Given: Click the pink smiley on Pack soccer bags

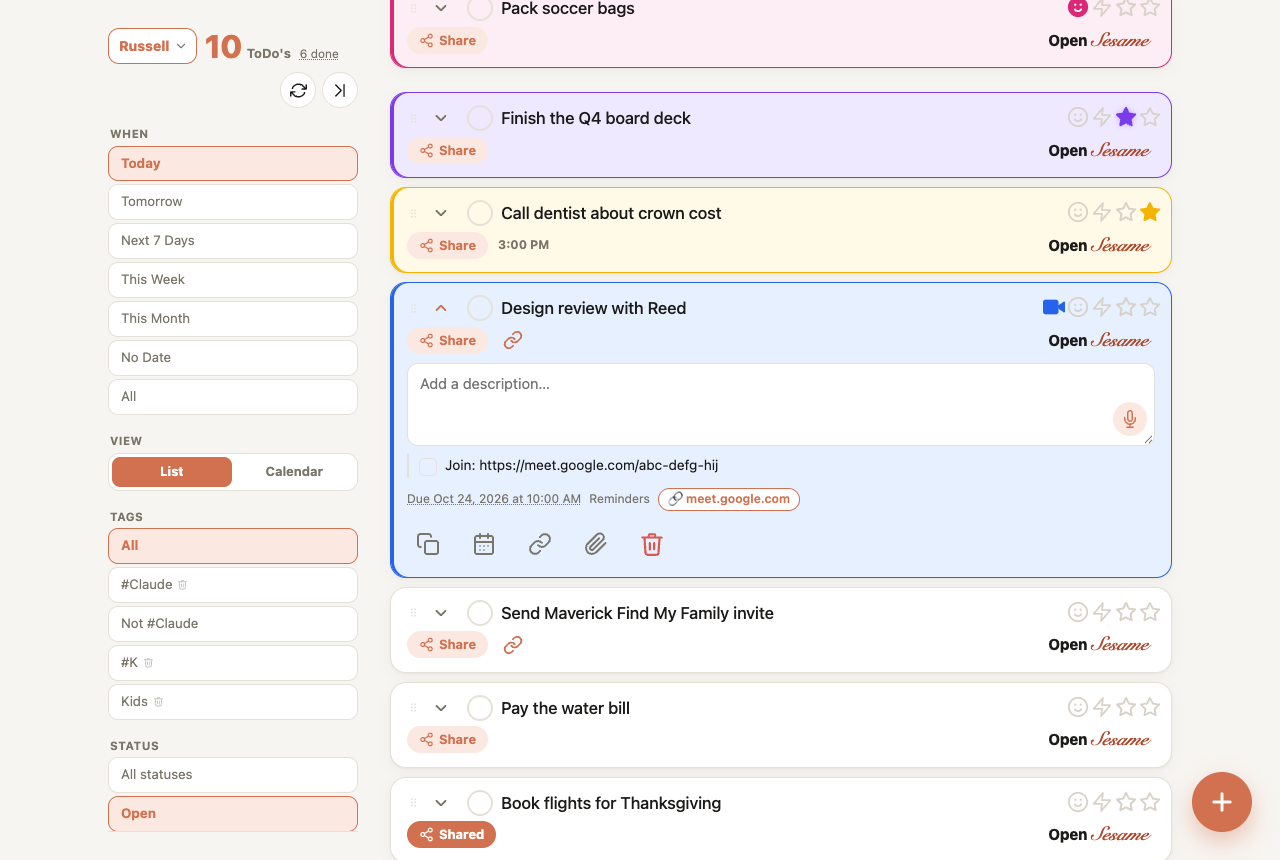Looking at the screenshot, I should (1077, 8).
